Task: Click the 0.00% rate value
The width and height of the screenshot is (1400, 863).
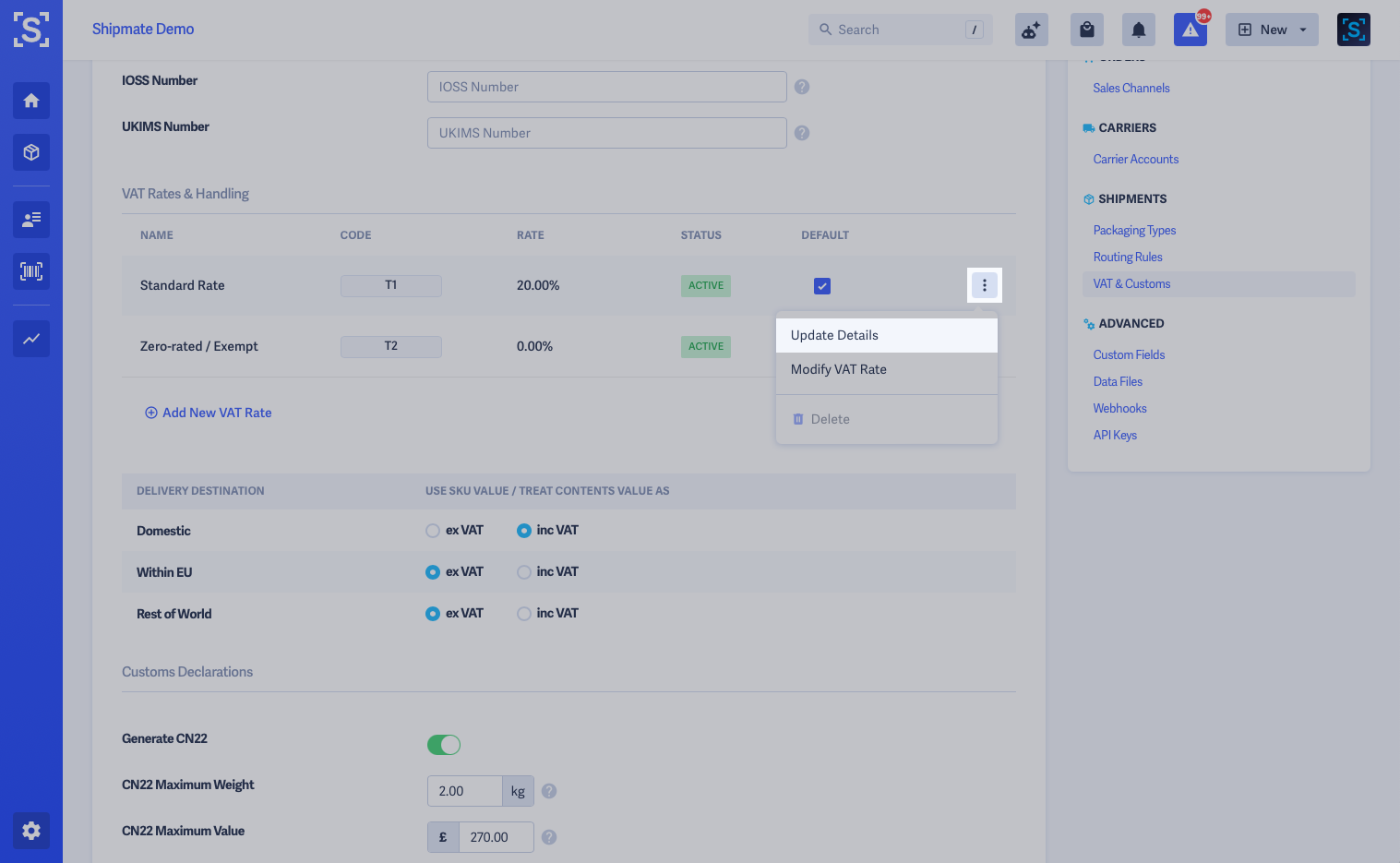Action: click(534, 346)
